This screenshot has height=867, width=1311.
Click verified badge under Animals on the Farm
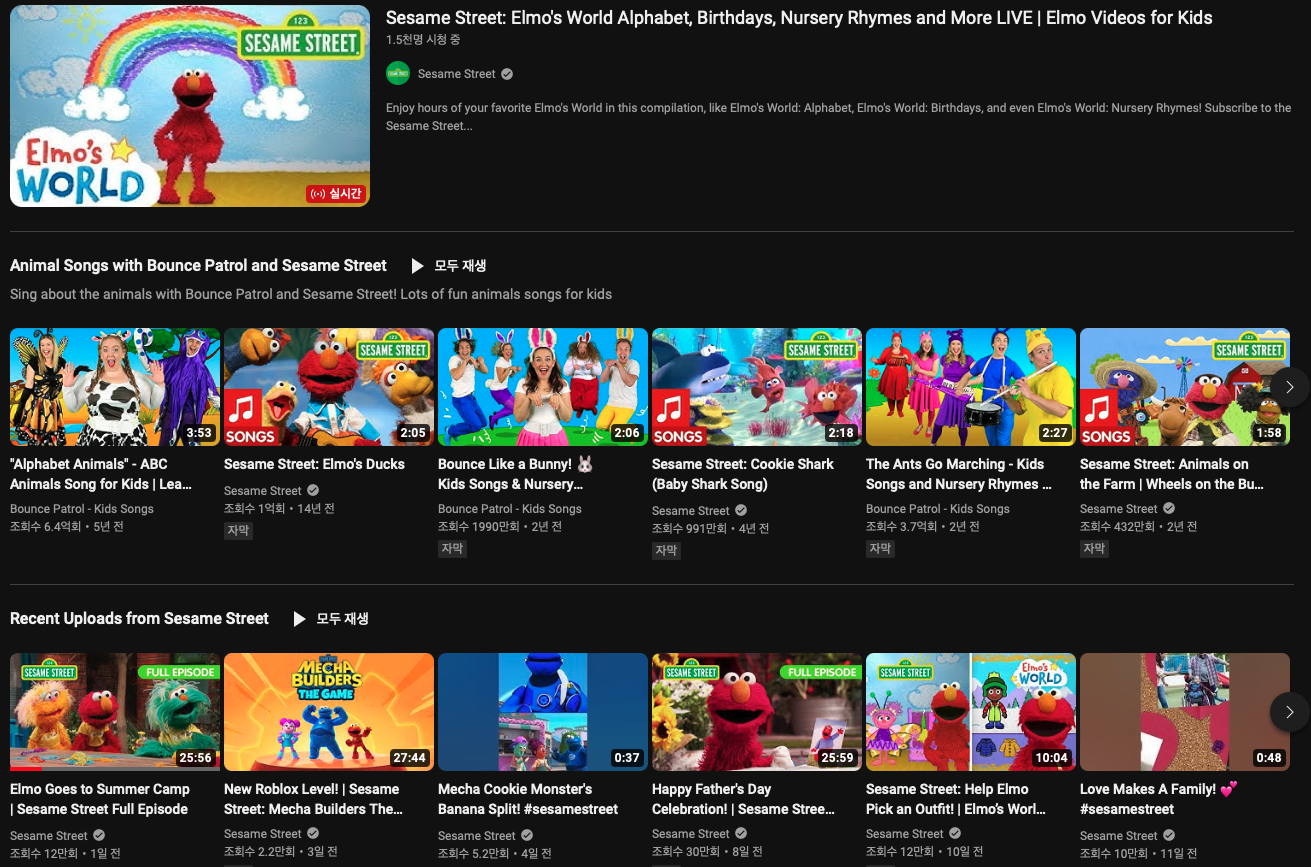tap(1169, 509)
